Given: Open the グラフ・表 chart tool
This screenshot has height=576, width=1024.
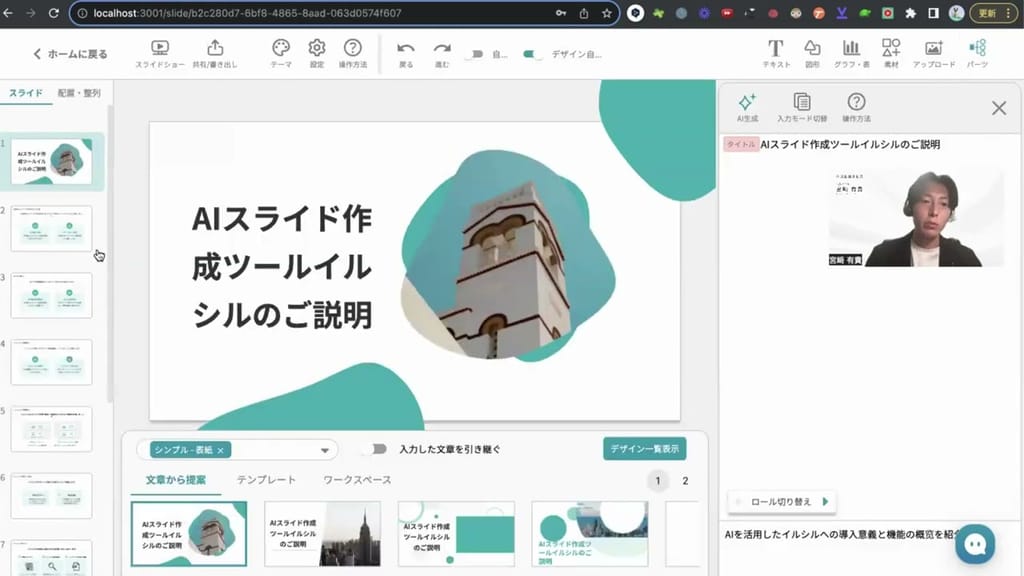Looking at the screenshot, I should [851, 54].
